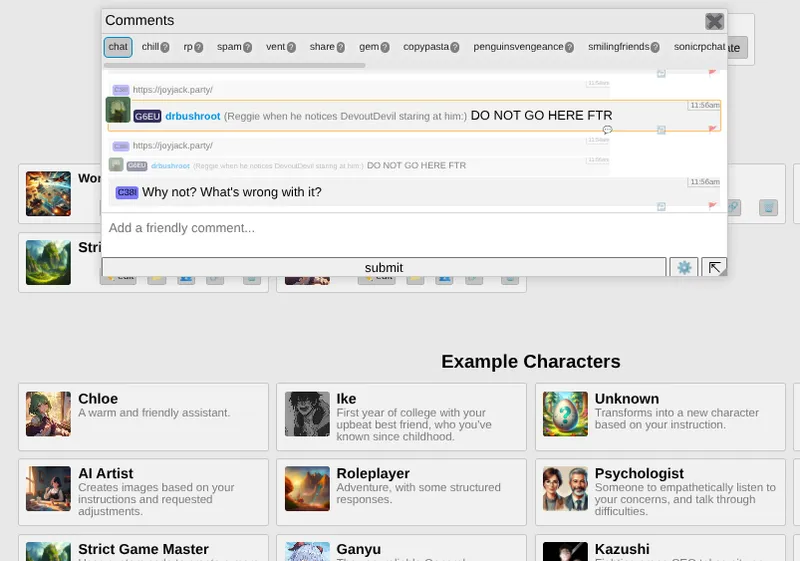Click reply icon on 'Why not?' comment
This screenshot has height=561, width=800.
point(662,206)
